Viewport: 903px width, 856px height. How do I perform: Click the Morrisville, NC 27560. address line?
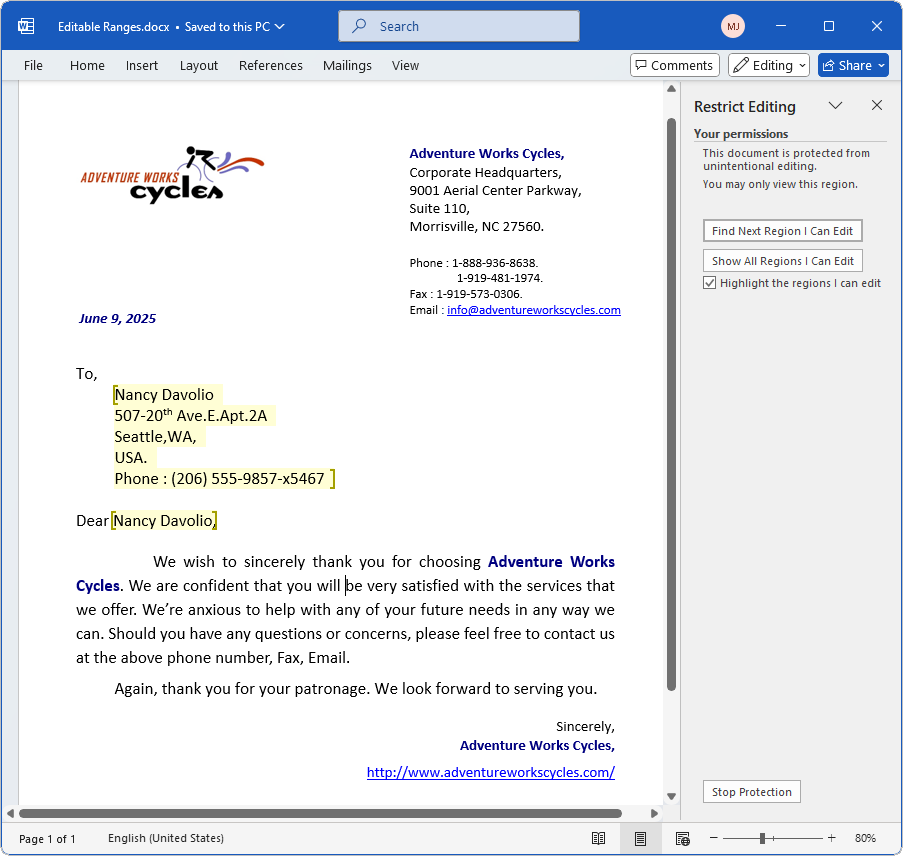coord(476,226)
